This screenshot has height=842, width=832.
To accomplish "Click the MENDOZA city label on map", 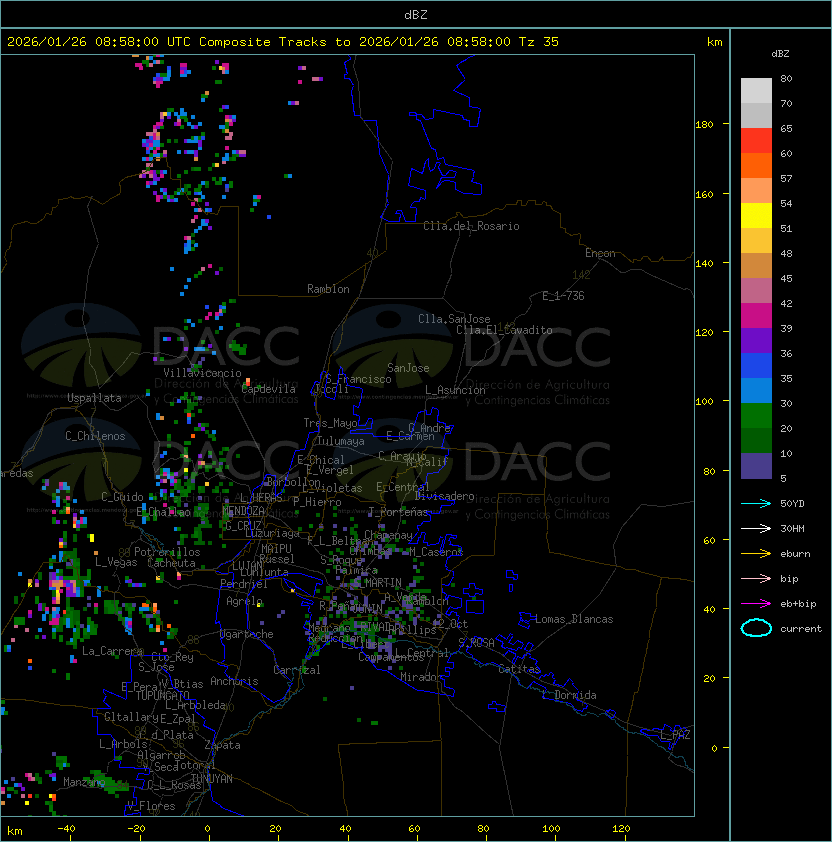I will pos(243,511).
